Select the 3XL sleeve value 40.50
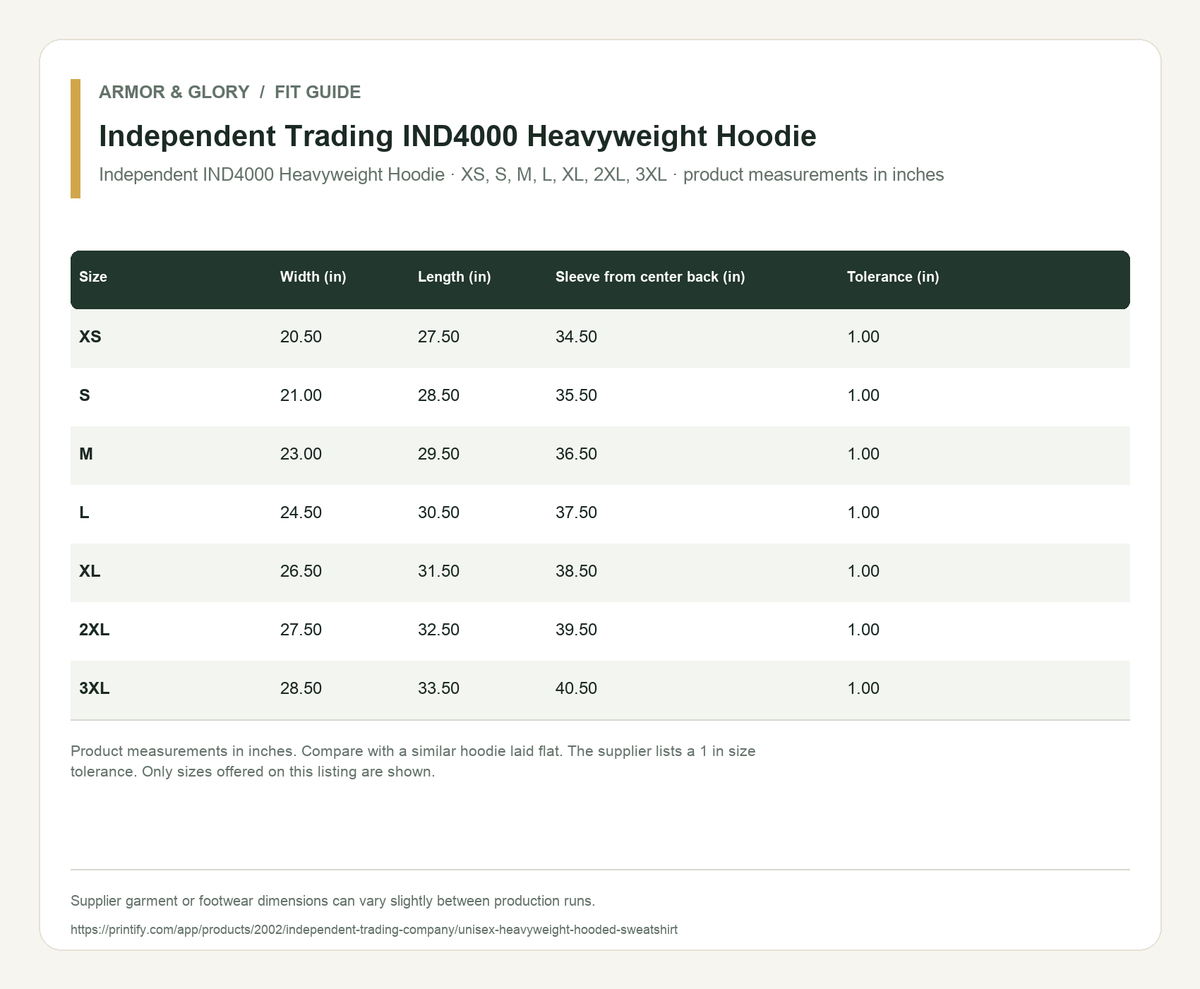This screenshot has width=1200, height=989. 576,688
